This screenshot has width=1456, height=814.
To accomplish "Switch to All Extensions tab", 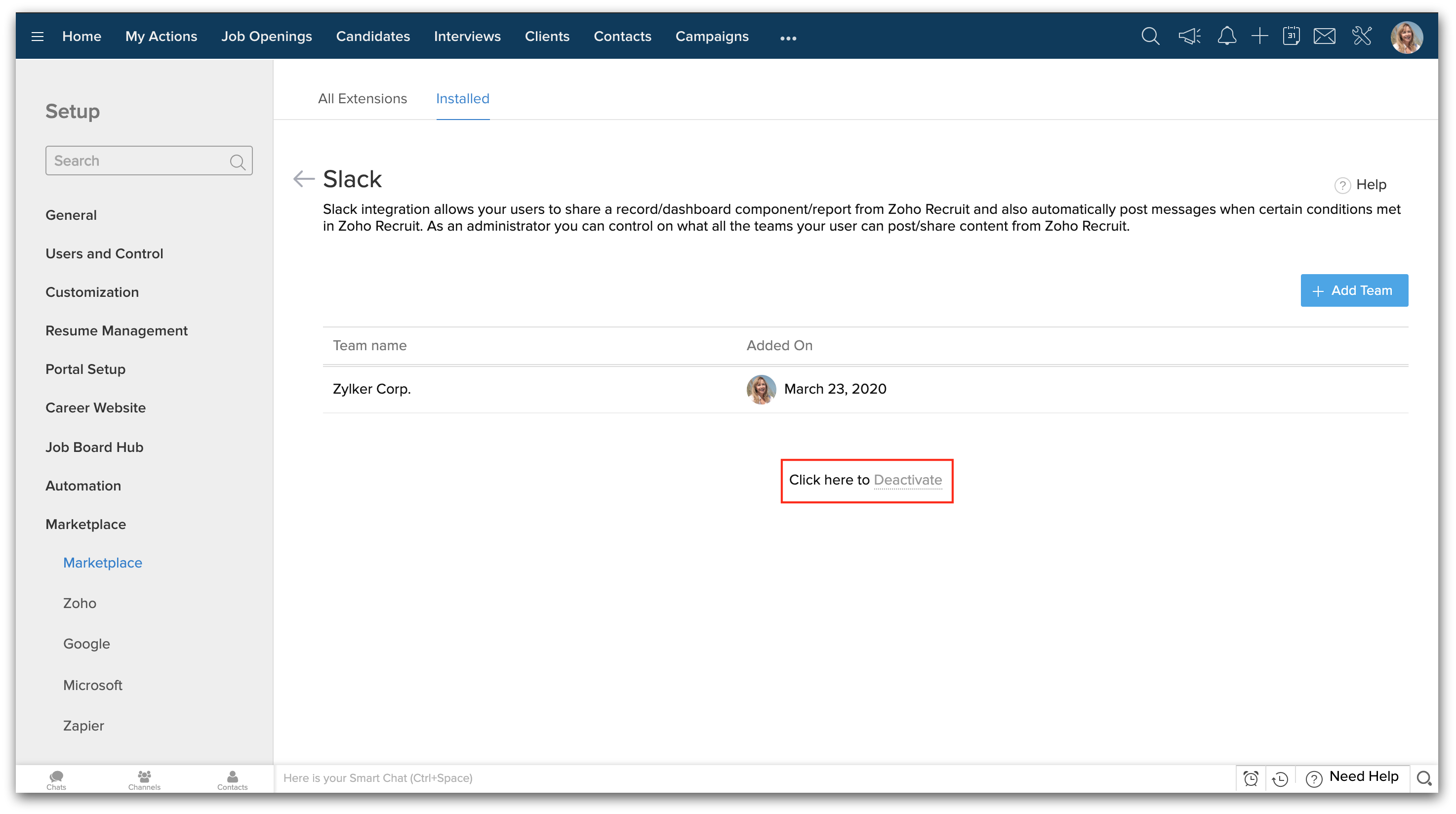I will coord(363,98).
